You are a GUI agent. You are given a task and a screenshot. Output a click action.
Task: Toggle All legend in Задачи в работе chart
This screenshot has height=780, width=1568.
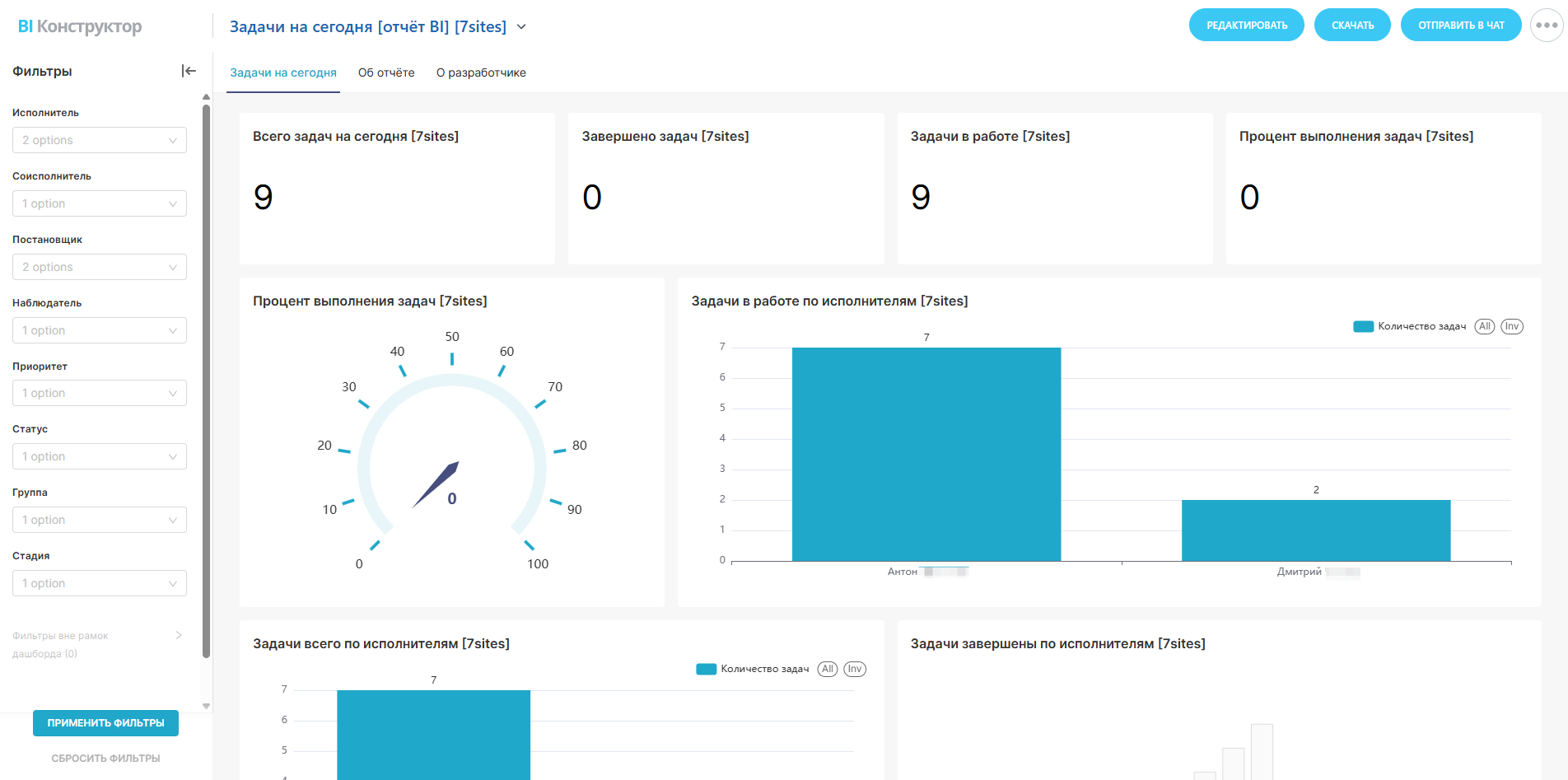coord(1485,326)
